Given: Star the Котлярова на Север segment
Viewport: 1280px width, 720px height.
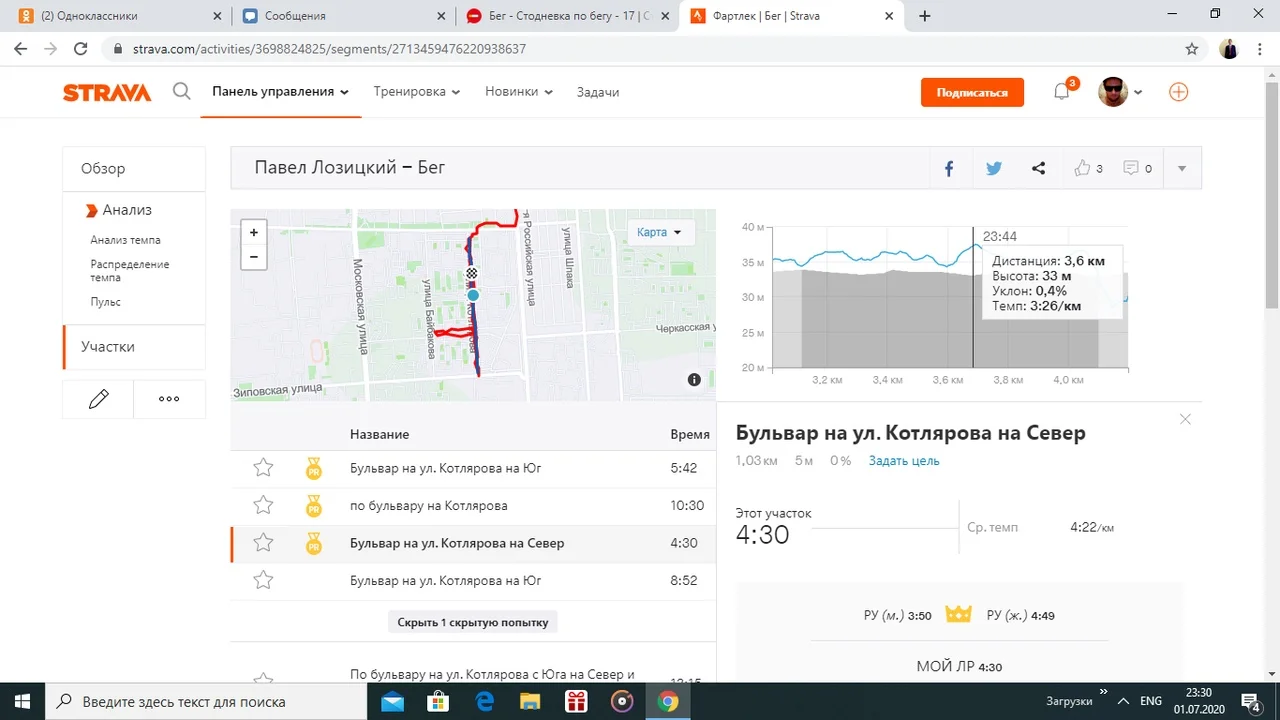Looking at the screenshot, I should click(x=263, y=543).
